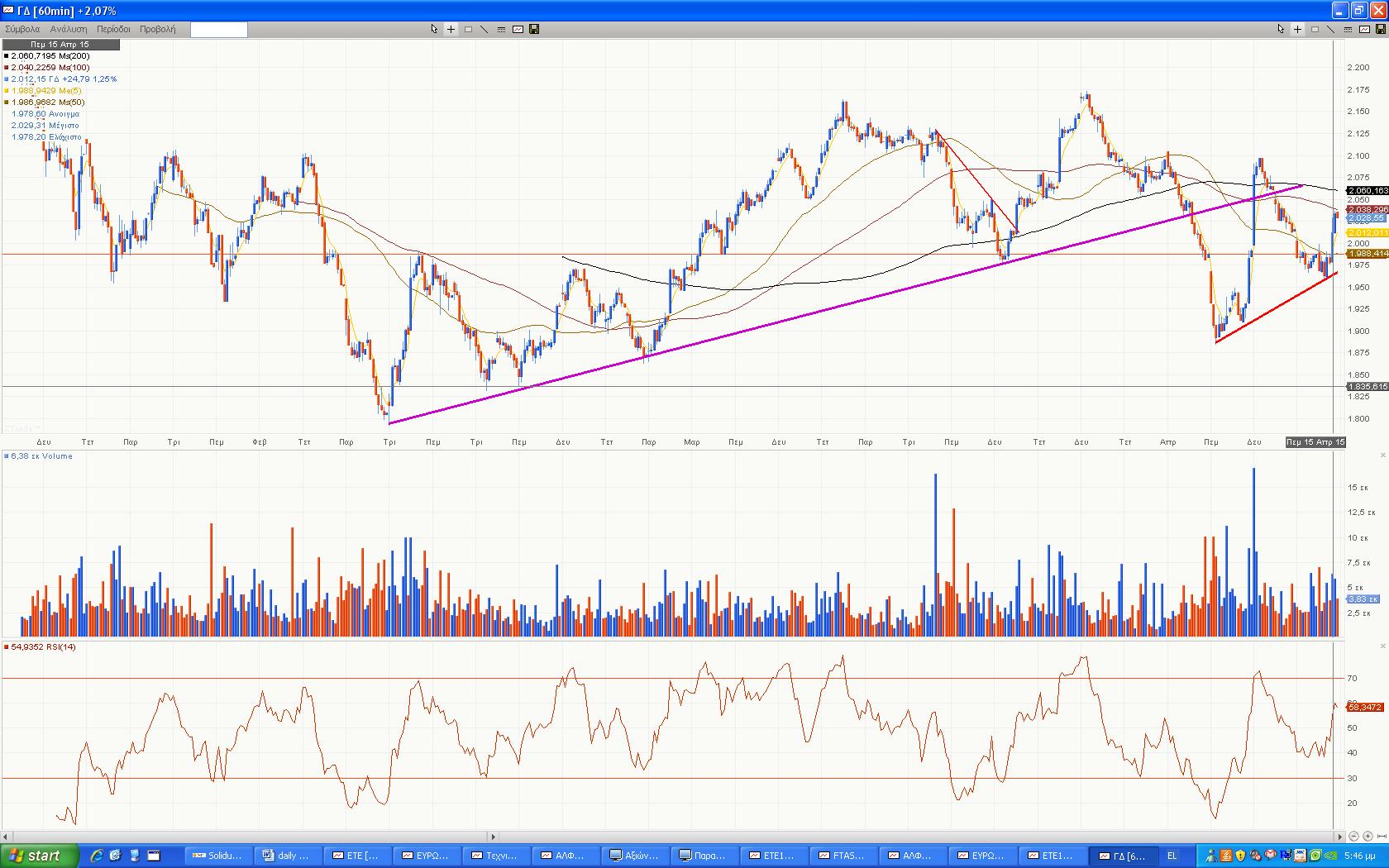Viewport: 1389px width, 868px height.
Task: Open the Ανάλυση menu
Action: pos(69,29)
